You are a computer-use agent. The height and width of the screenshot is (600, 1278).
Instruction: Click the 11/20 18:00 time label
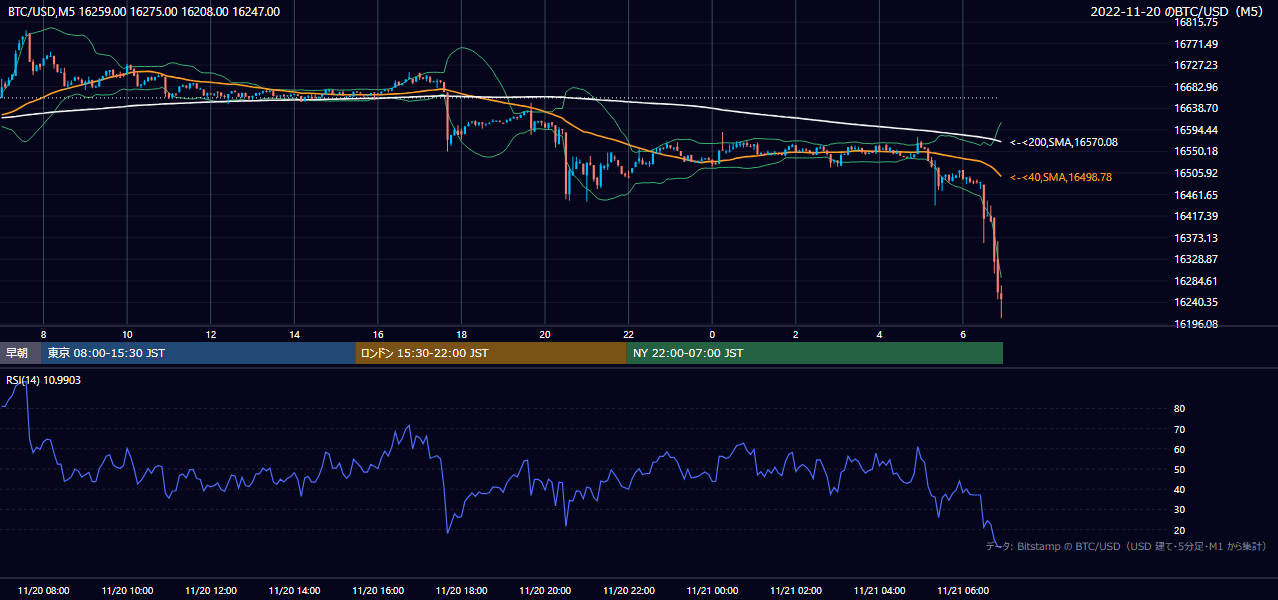(x=461, y=591)
